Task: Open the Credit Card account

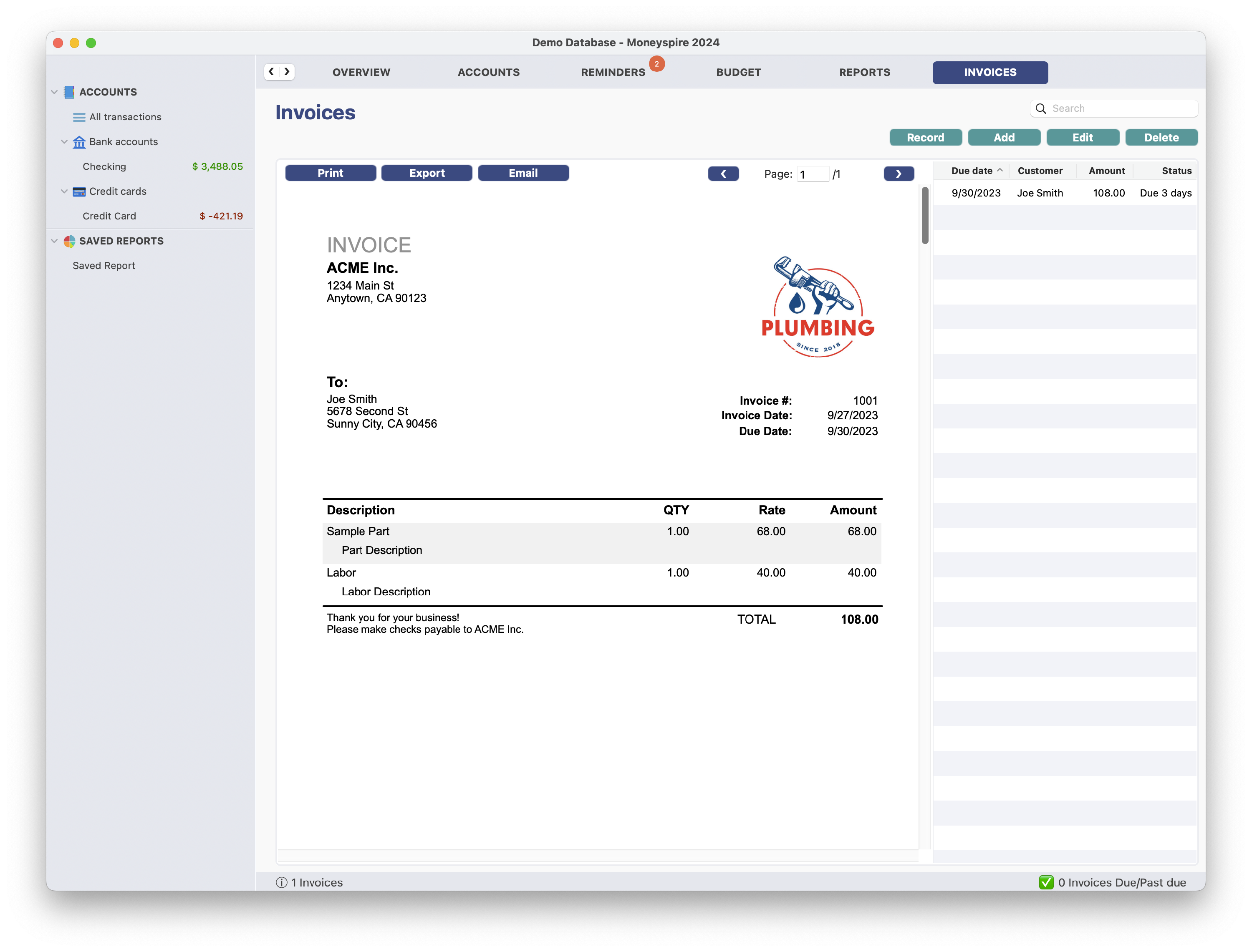Action: click(109, 216)
